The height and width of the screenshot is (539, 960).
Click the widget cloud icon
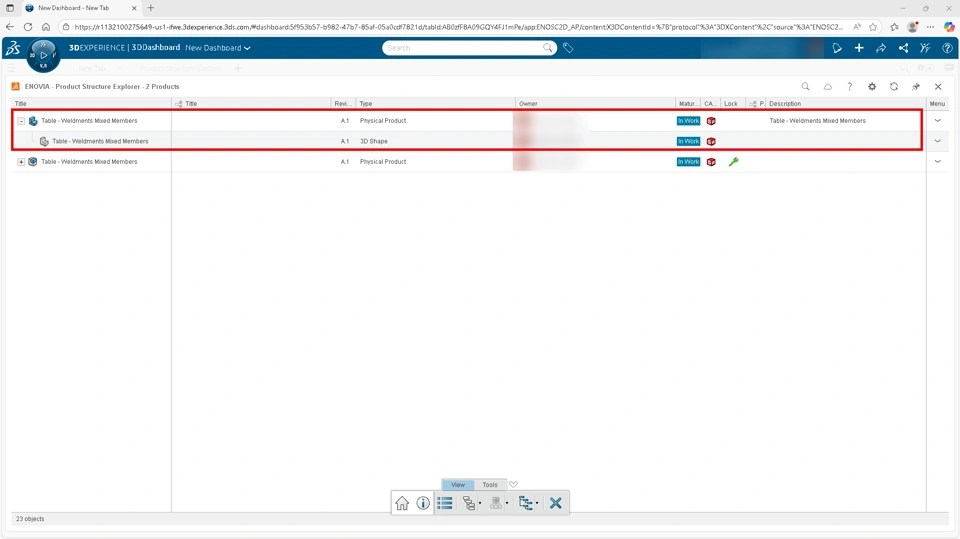pos(828,86)
